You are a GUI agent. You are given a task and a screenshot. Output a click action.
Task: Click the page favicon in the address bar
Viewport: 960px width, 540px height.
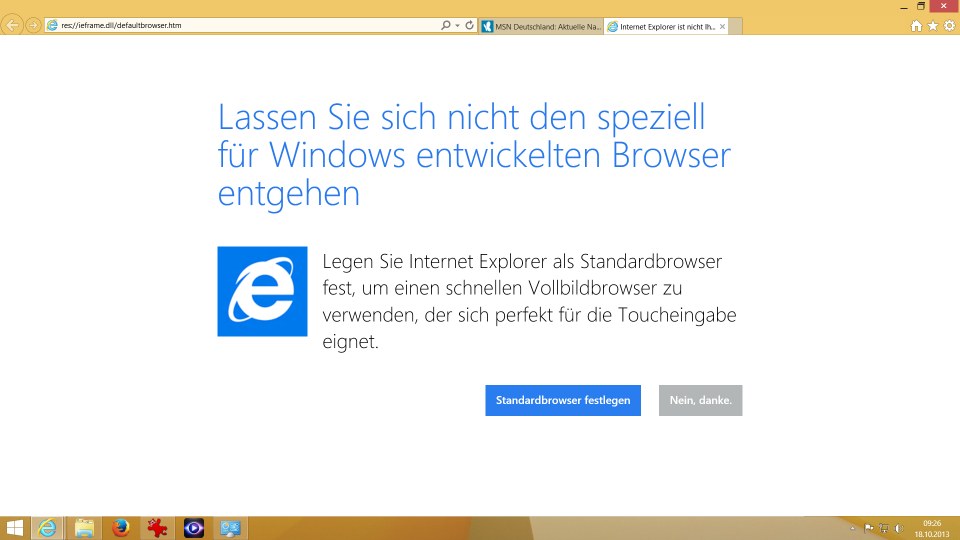click(53, 25)
